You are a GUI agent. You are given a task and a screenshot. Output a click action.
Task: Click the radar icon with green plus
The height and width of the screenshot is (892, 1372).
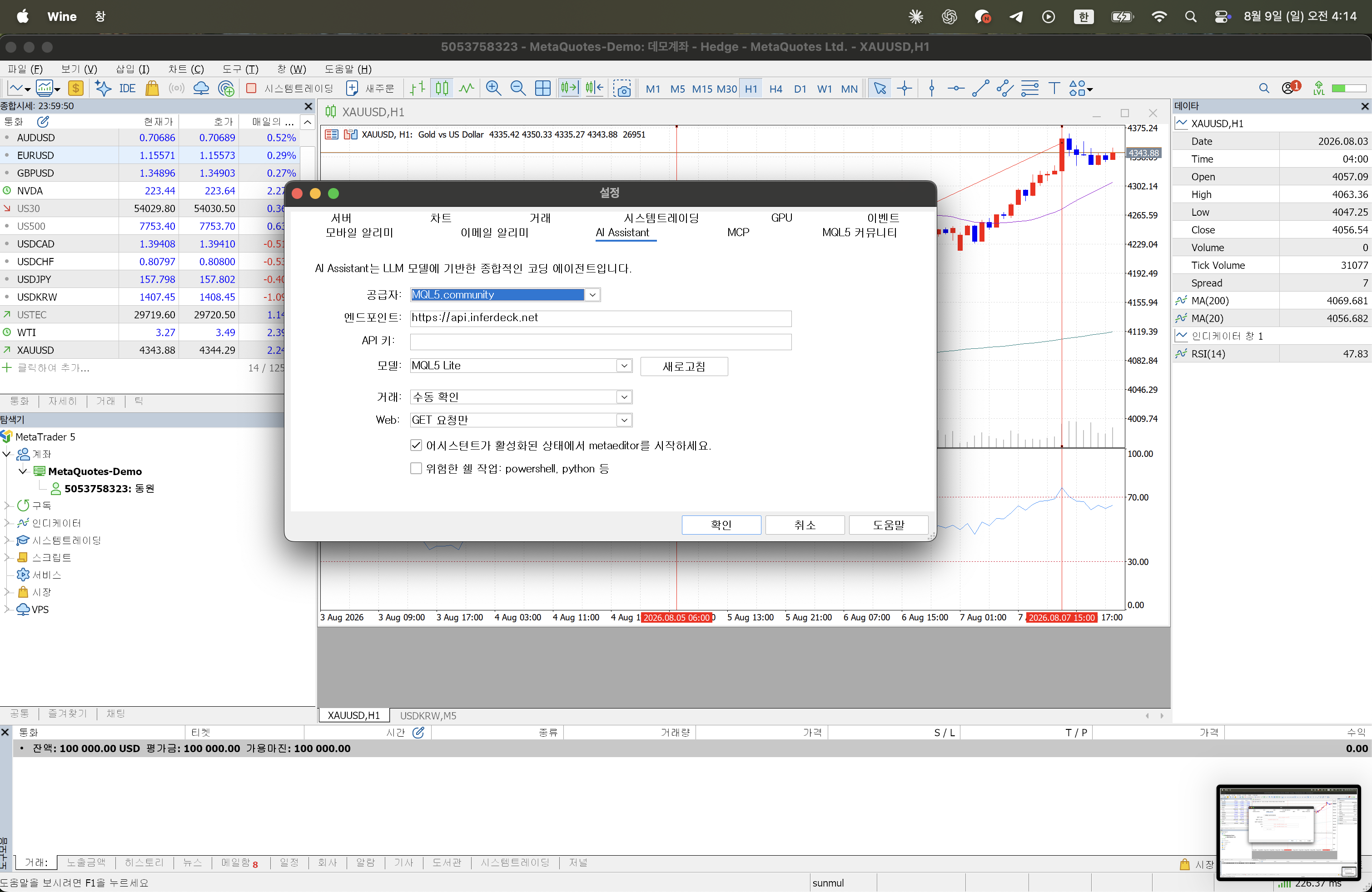[227, 89]
